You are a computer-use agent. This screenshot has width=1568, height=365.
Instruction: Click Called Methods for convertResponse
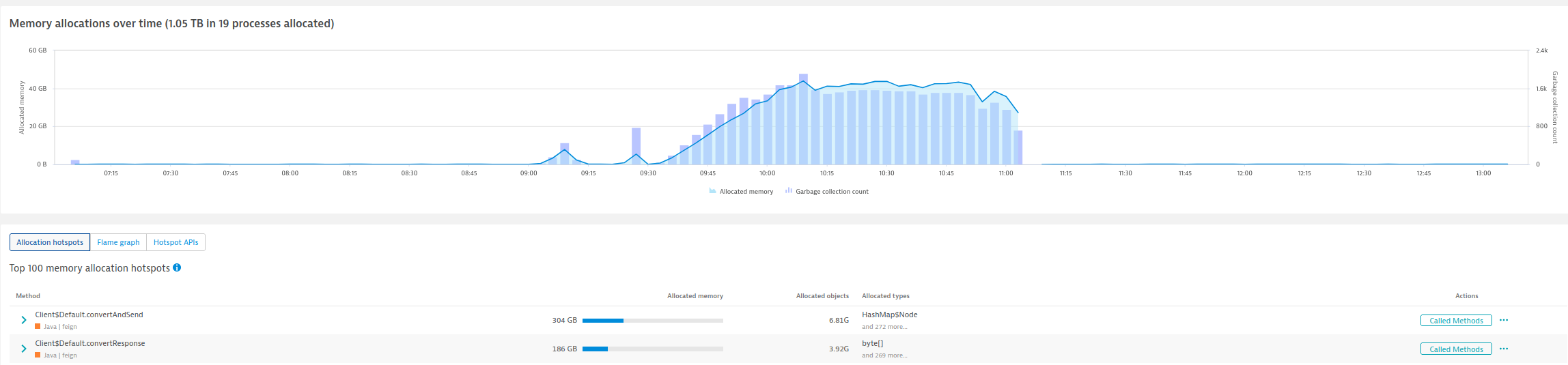1456,349
